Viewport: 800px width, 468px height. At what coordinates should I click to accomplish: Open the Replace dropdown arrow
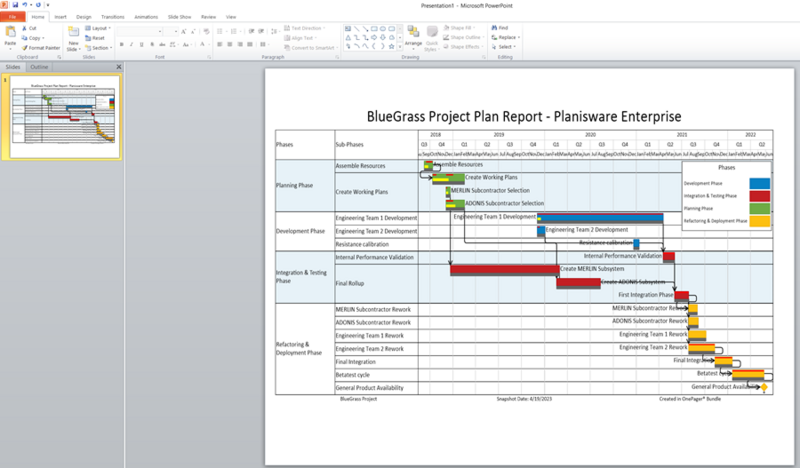(x=519, y=37)
